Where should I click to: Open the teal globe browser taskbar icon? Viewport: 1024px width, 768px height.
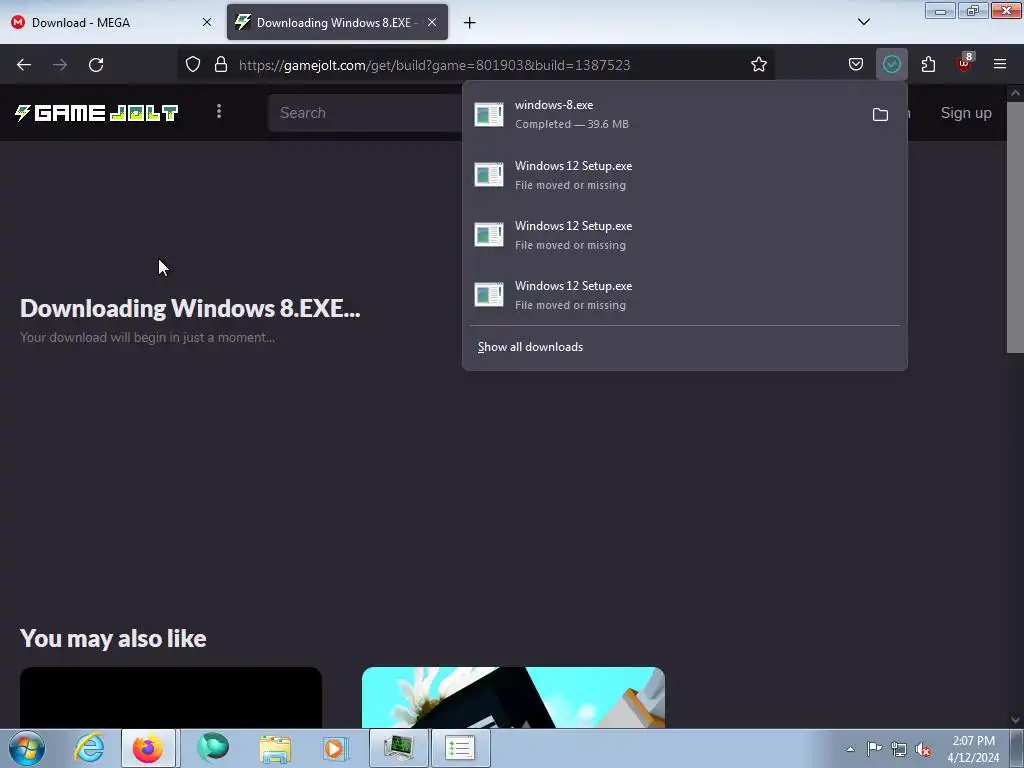click(213, 748)
